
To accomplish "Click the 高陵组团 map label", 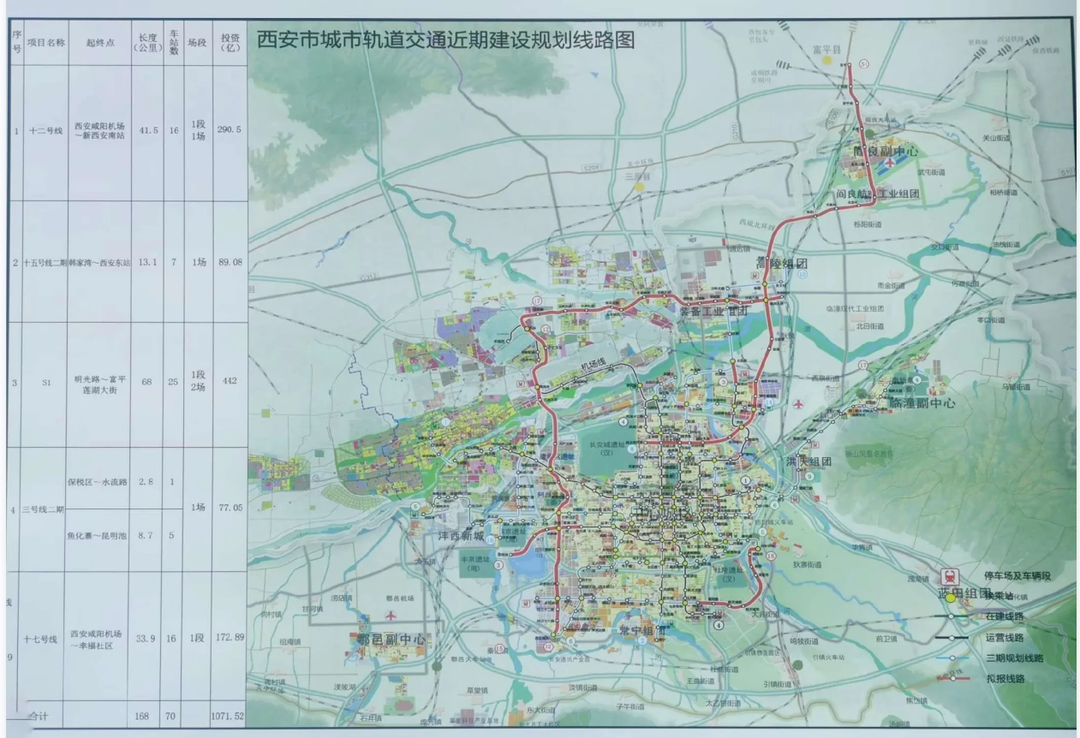I will tap(781, 263).
